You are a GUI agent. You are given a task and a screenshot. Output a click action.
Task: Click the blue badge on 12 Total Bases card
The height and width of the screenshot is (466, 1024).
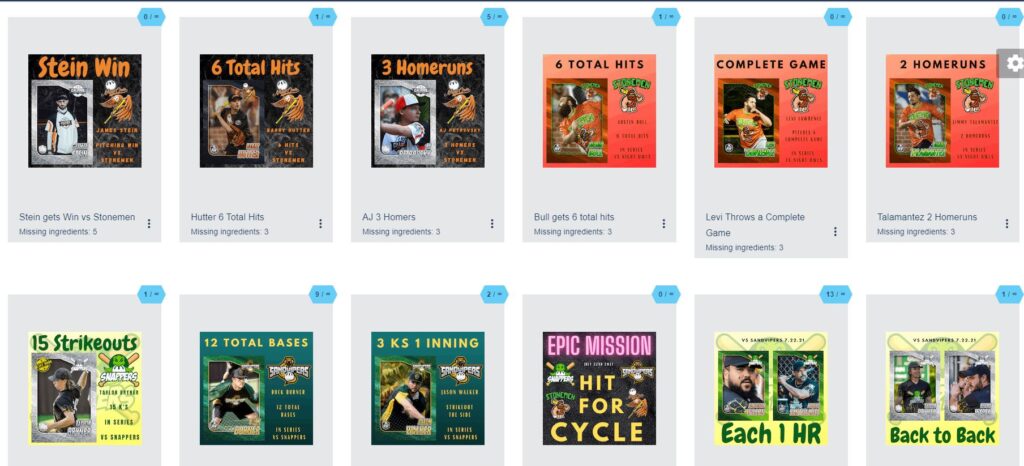323,294
